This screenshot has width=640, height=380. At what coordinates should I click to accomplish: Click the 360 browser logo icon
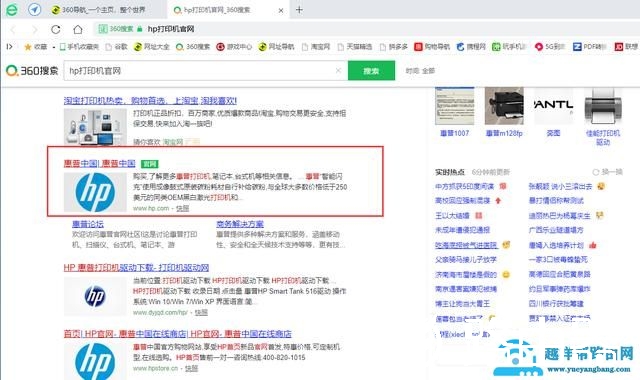click(12, 9)
